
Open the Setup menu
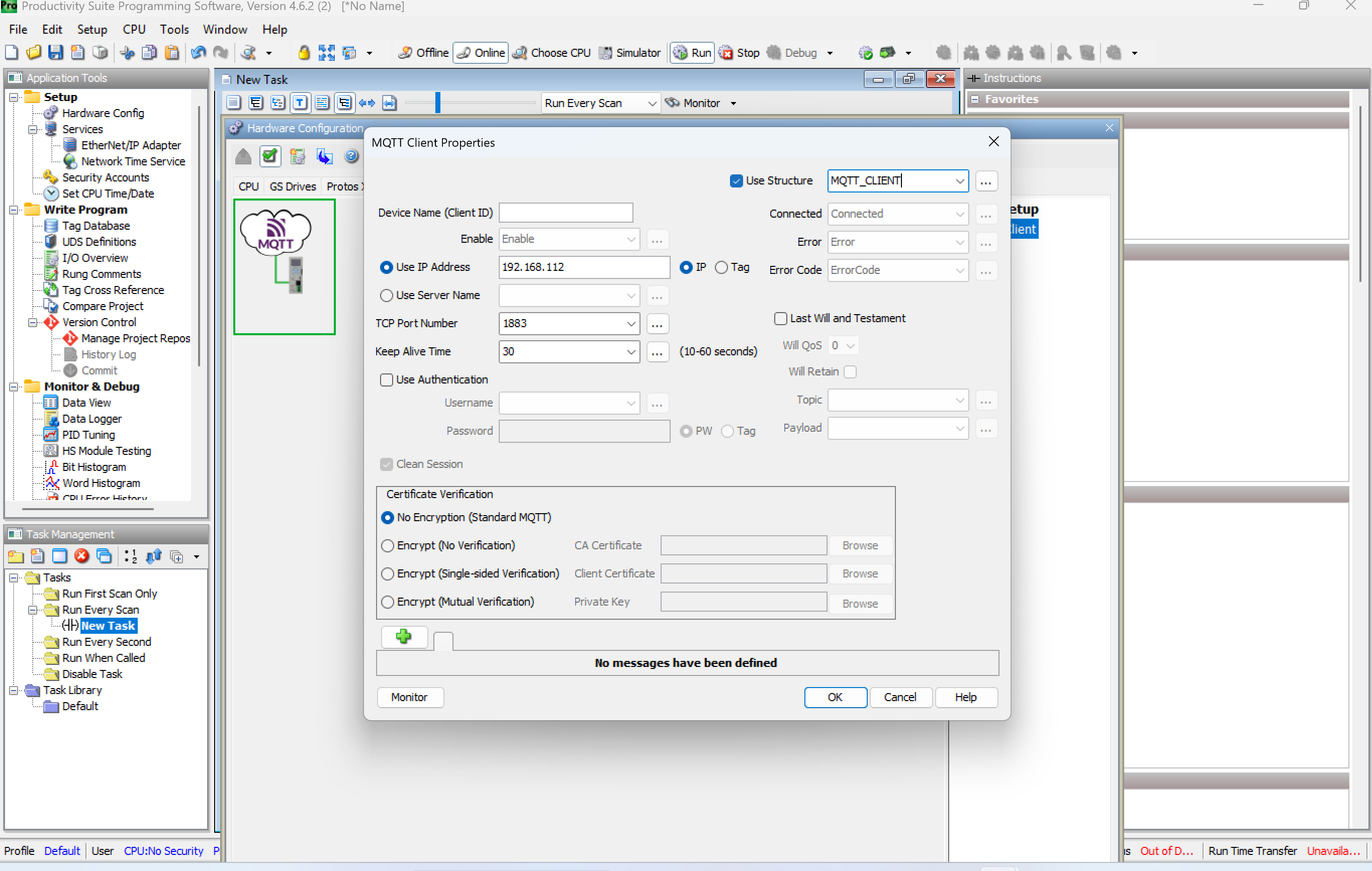tap(92, 29)
